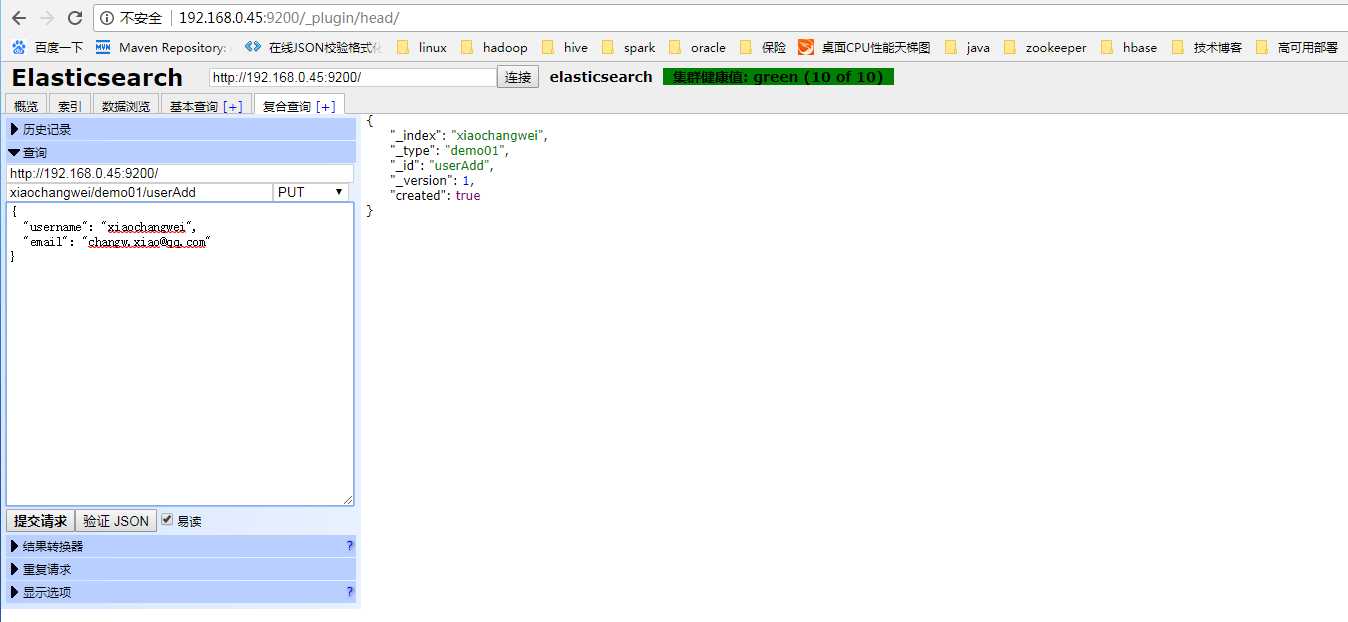Click the 连接 button
This screenshot has width=1348, height=622.
pos(518,77)
